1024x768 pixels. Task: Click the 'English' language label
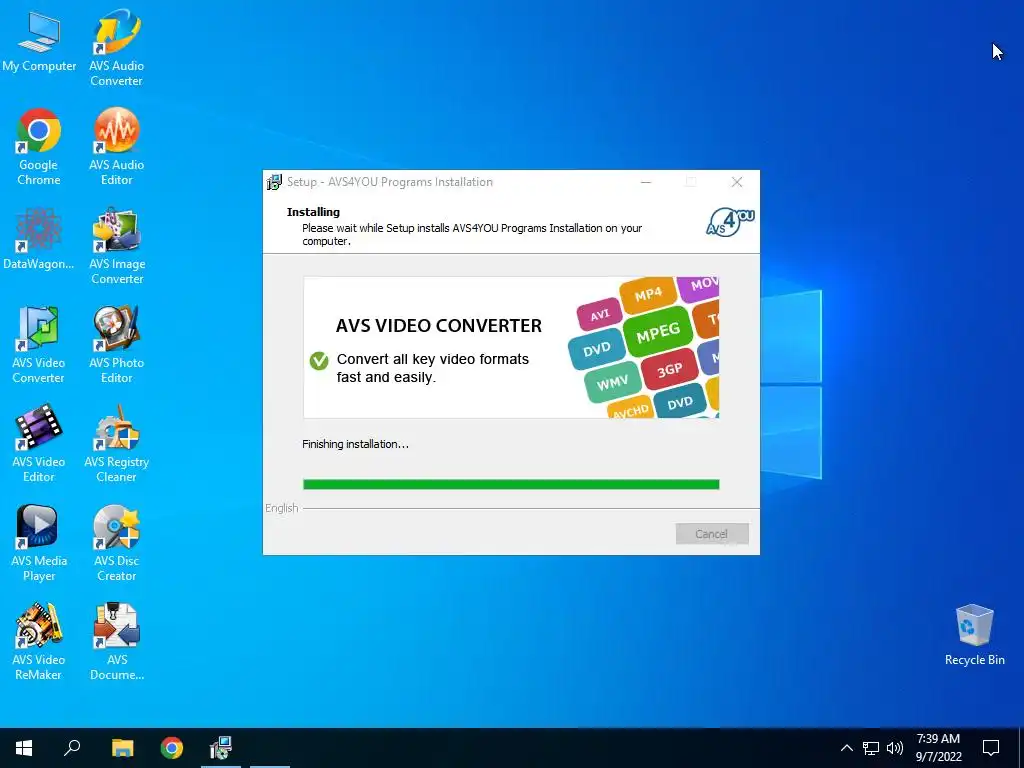281,508
